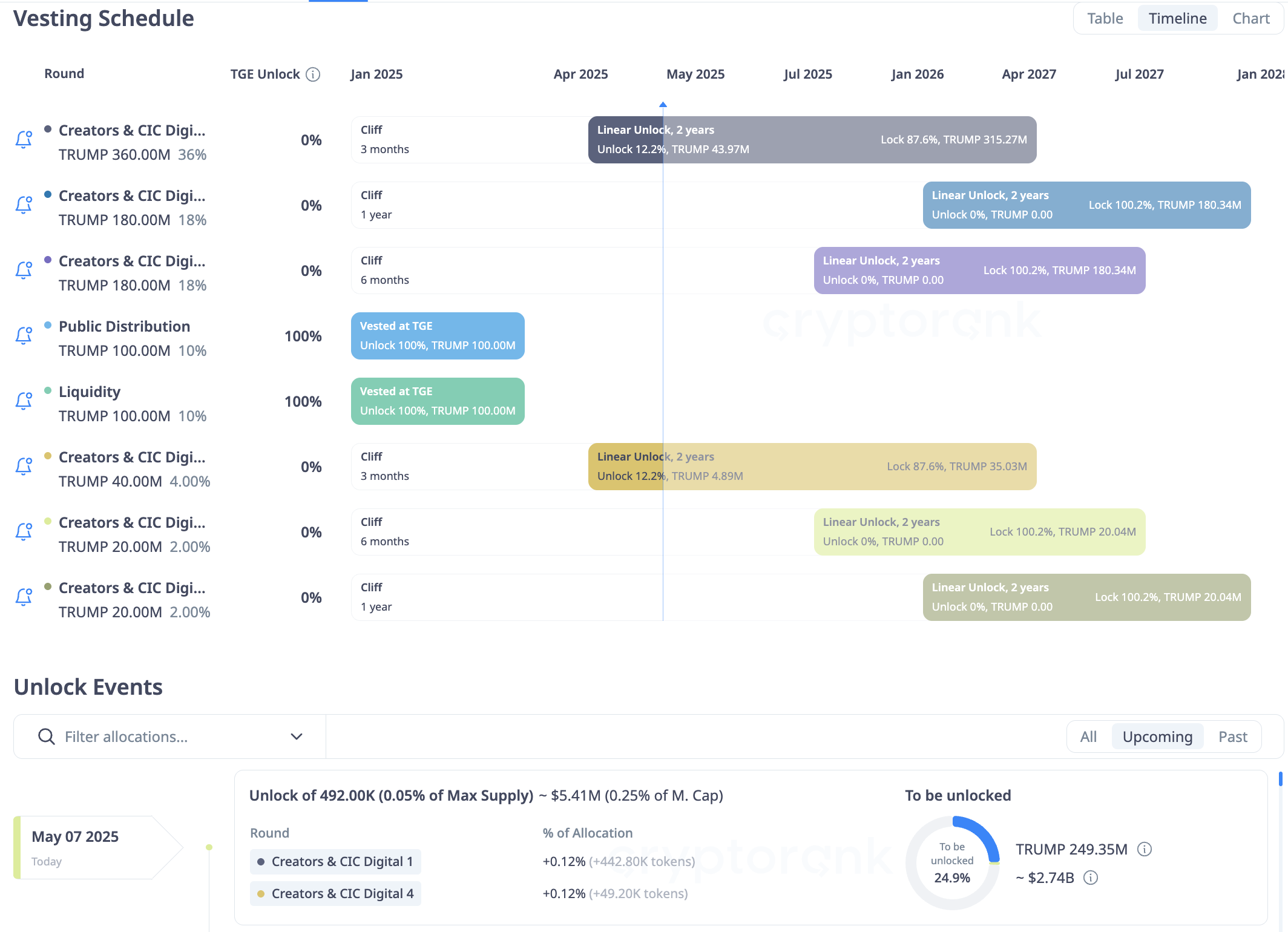The width and height of the screenshot is (1288, 932).
Task: Click bell alert icon for 1 year cliff 180.00M round
Action: [24, 205]
